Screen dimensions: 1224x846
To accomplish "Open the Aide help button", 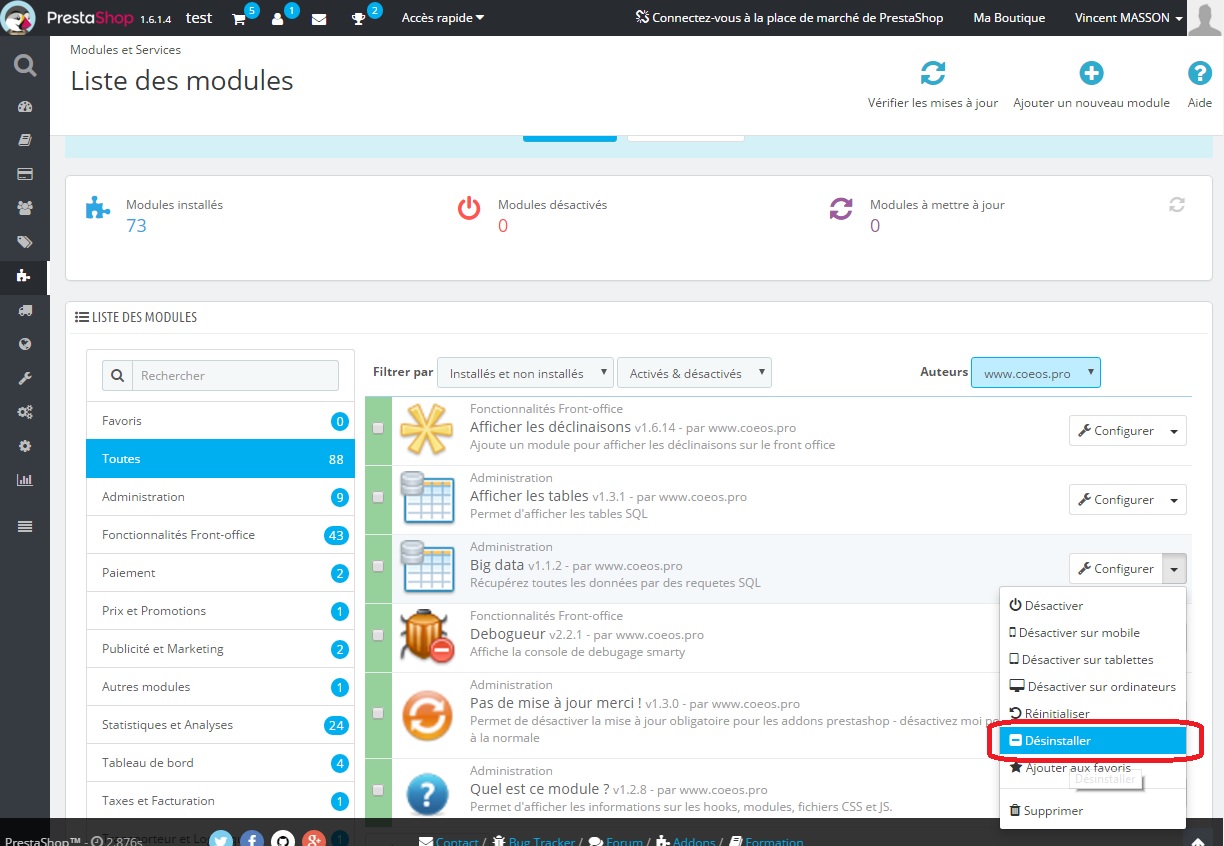I will (1199, 85).
